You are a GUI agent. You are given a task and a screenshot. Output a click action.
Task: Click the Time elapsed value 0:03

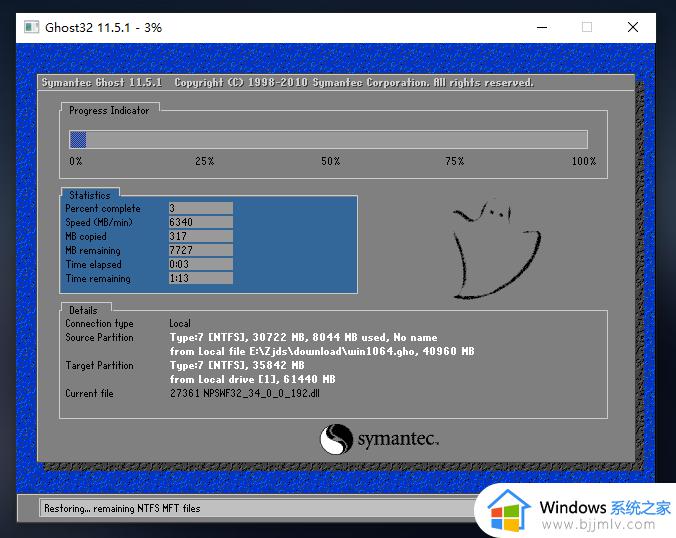(200, 264)
